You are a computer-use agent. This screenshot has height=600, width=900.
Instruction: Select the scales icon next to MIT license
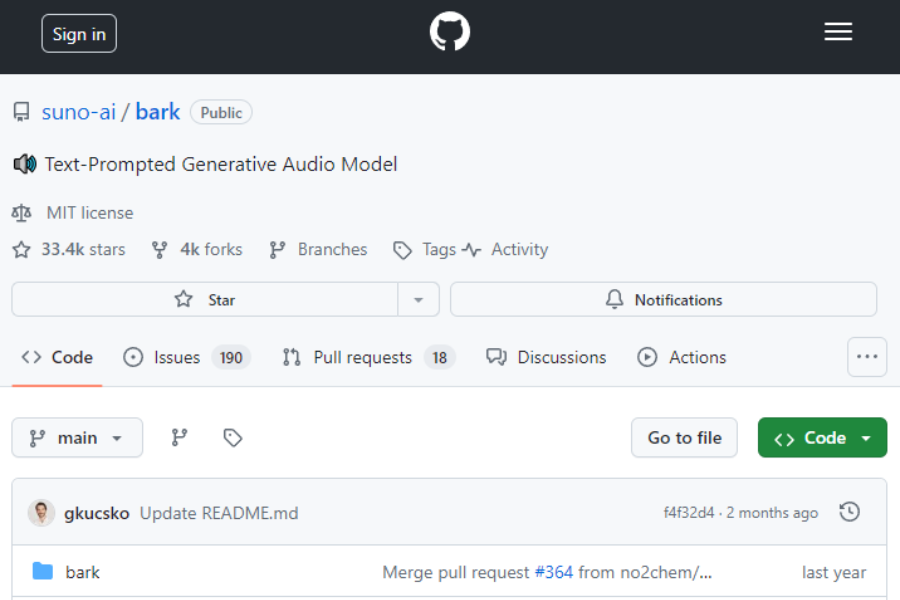coord(22,212)
